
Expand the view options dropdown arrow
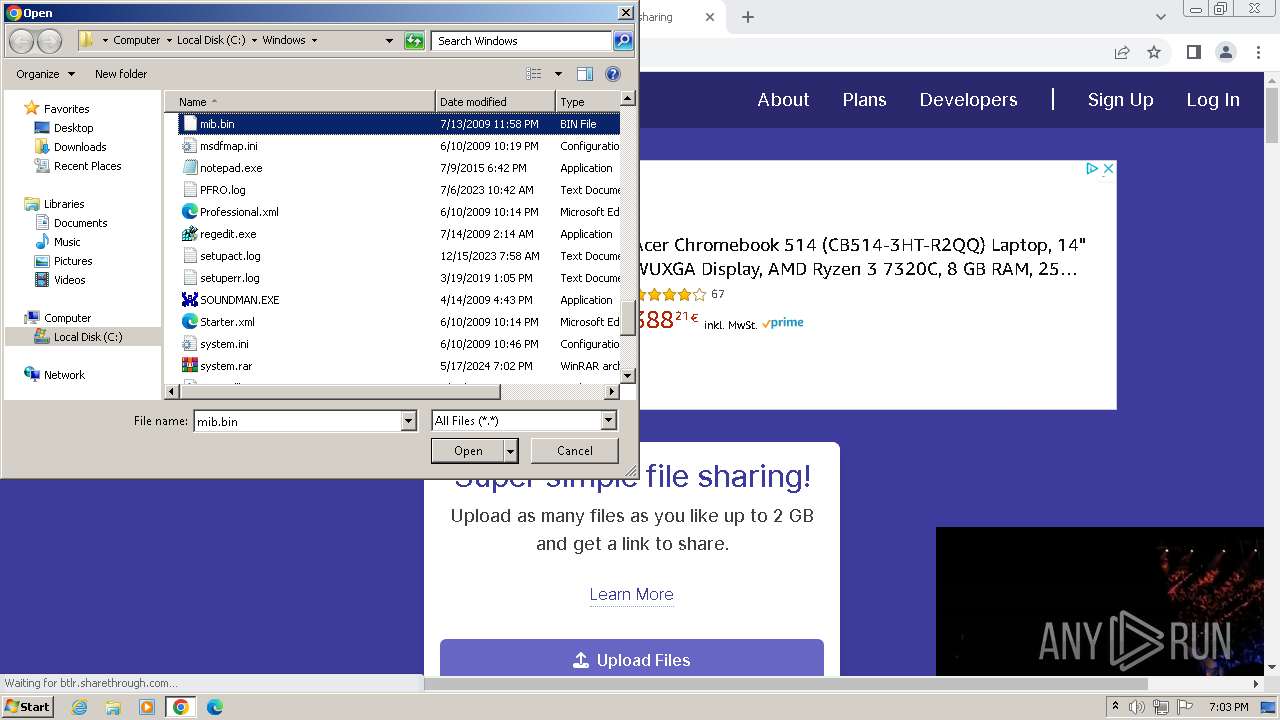(x=558, y=74)
